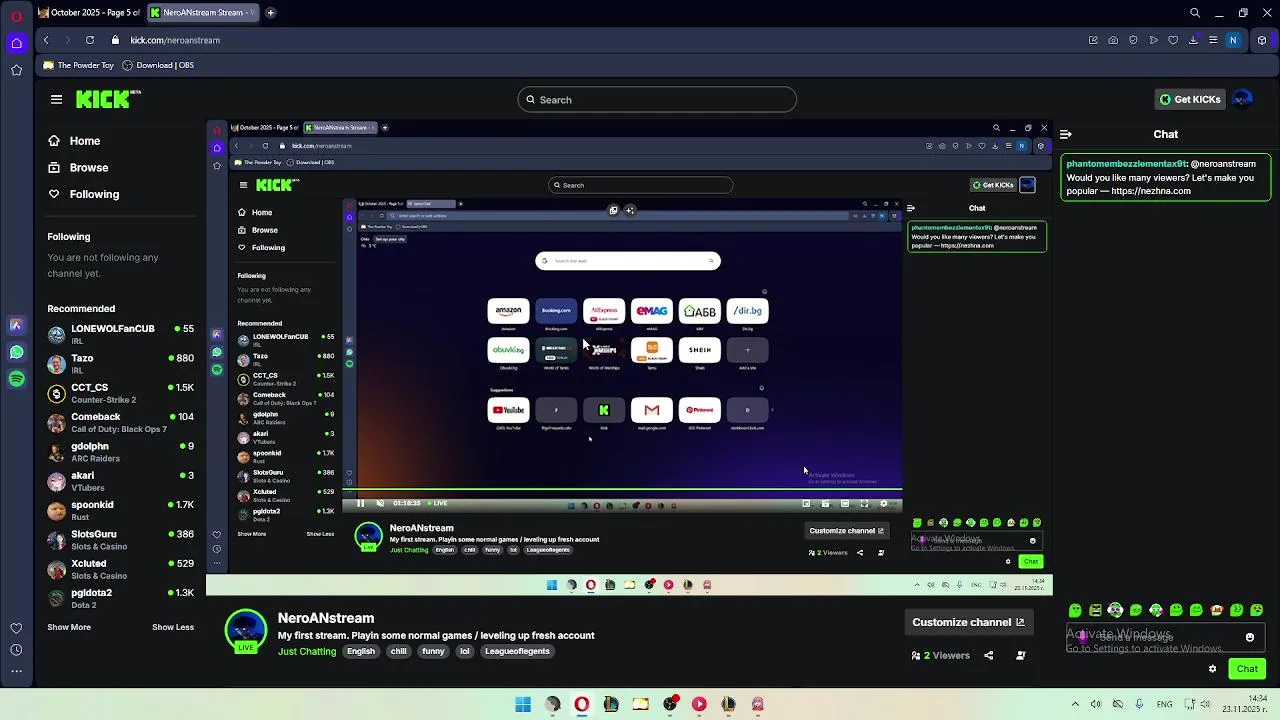Screen dimensions: 1280x720
Task: Click the Kick search field
Action: point(657,99)
